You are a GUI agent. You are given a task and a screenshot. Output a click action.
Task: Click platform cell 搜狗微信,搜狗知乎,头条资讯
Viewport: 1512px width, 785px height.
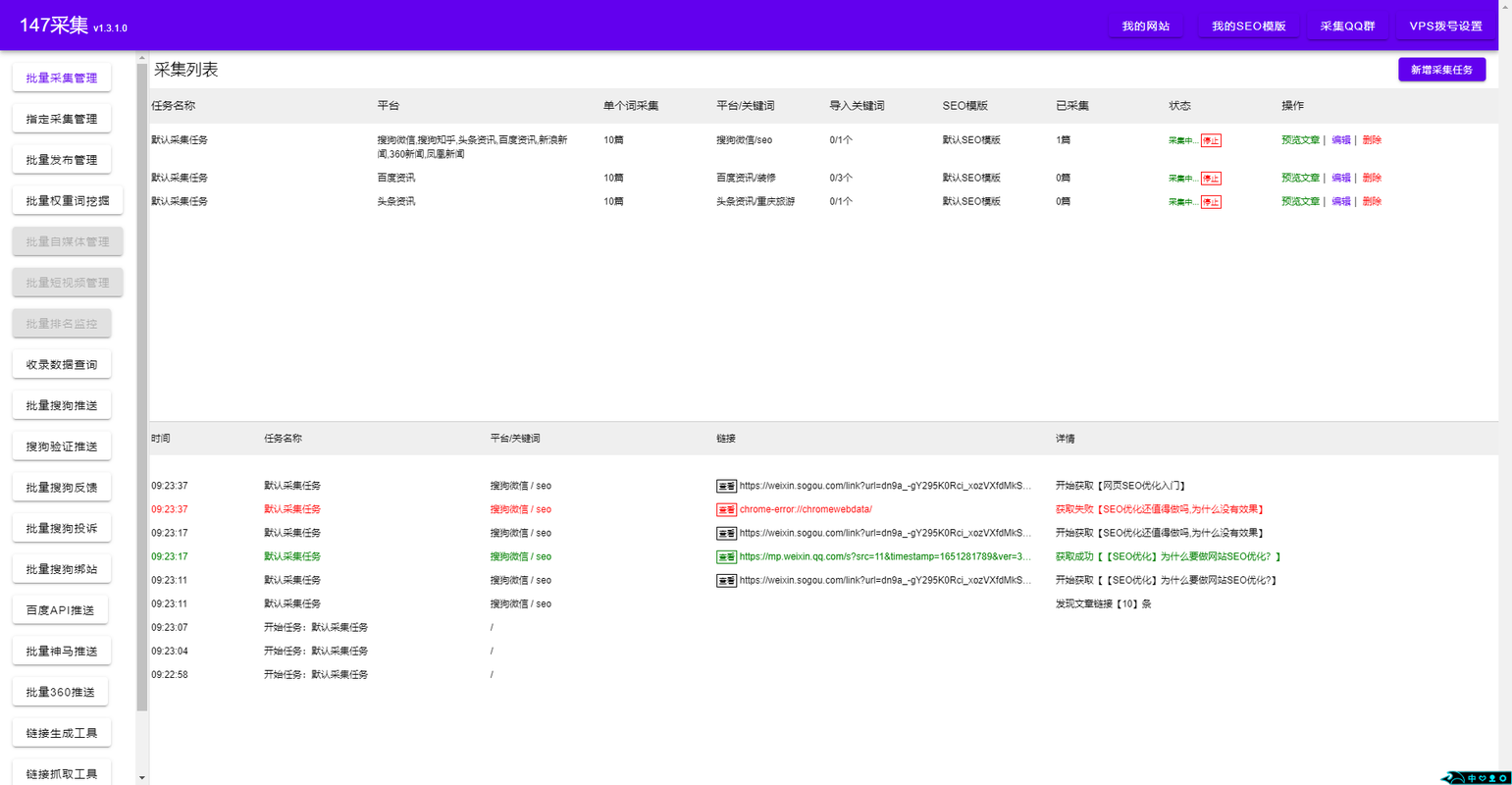[x=472, y=147]
